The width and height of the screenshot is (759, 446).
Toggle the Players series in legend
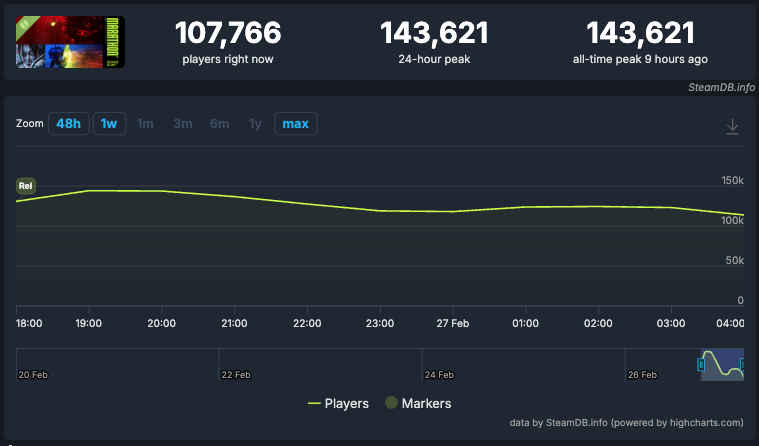(338, 403)
